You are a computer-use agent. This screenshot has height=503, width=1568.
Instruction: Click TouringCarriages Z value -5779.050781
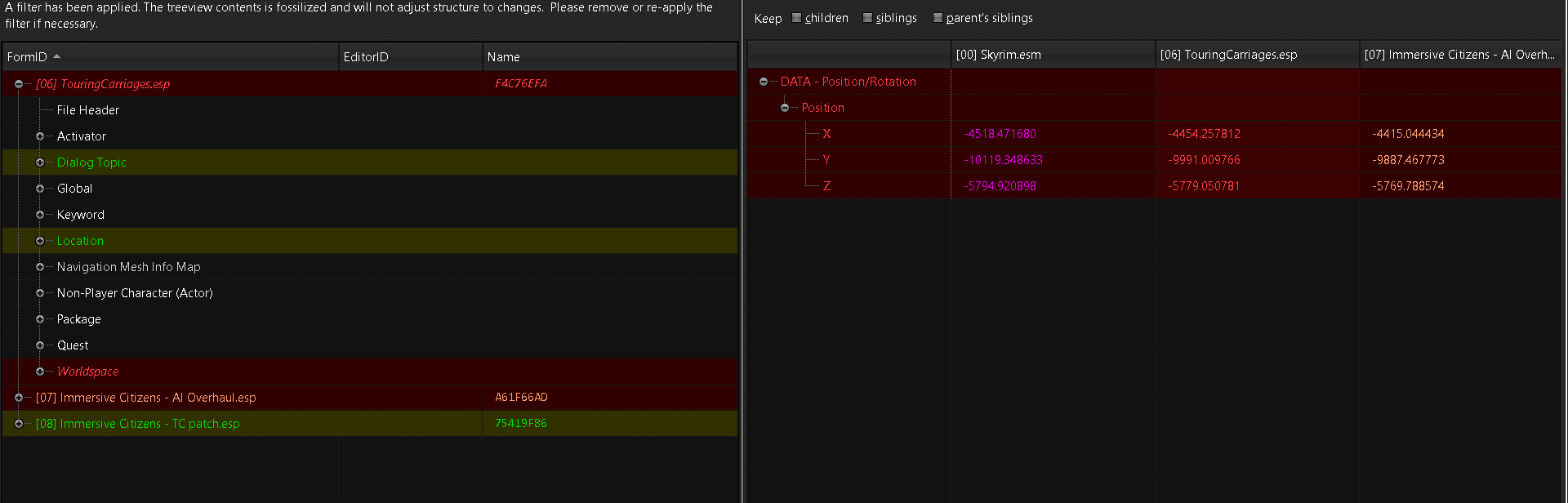click(1204, 186)
